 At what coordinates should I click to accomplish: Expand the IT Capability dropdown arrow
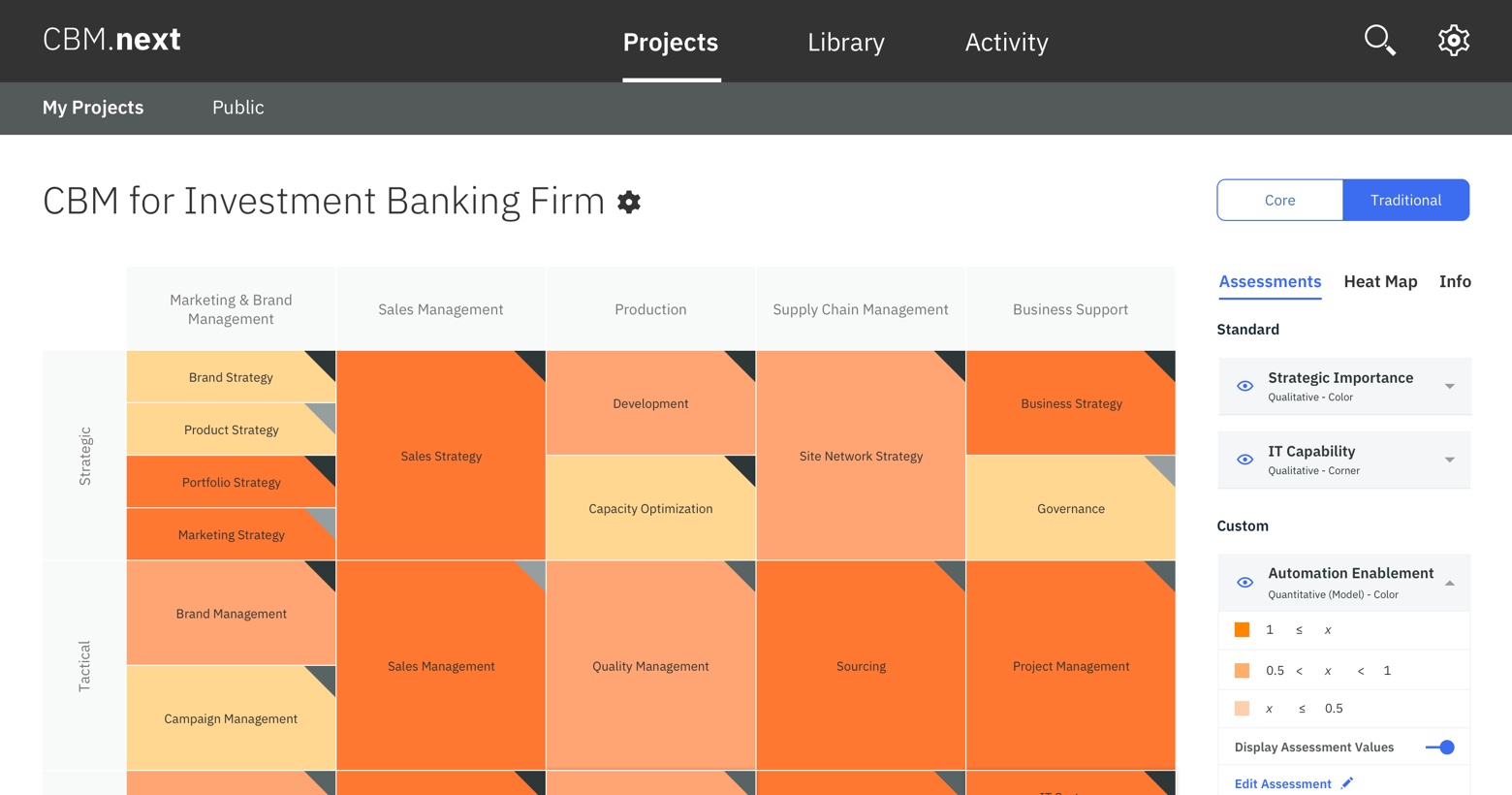[x=1450, y=460]
